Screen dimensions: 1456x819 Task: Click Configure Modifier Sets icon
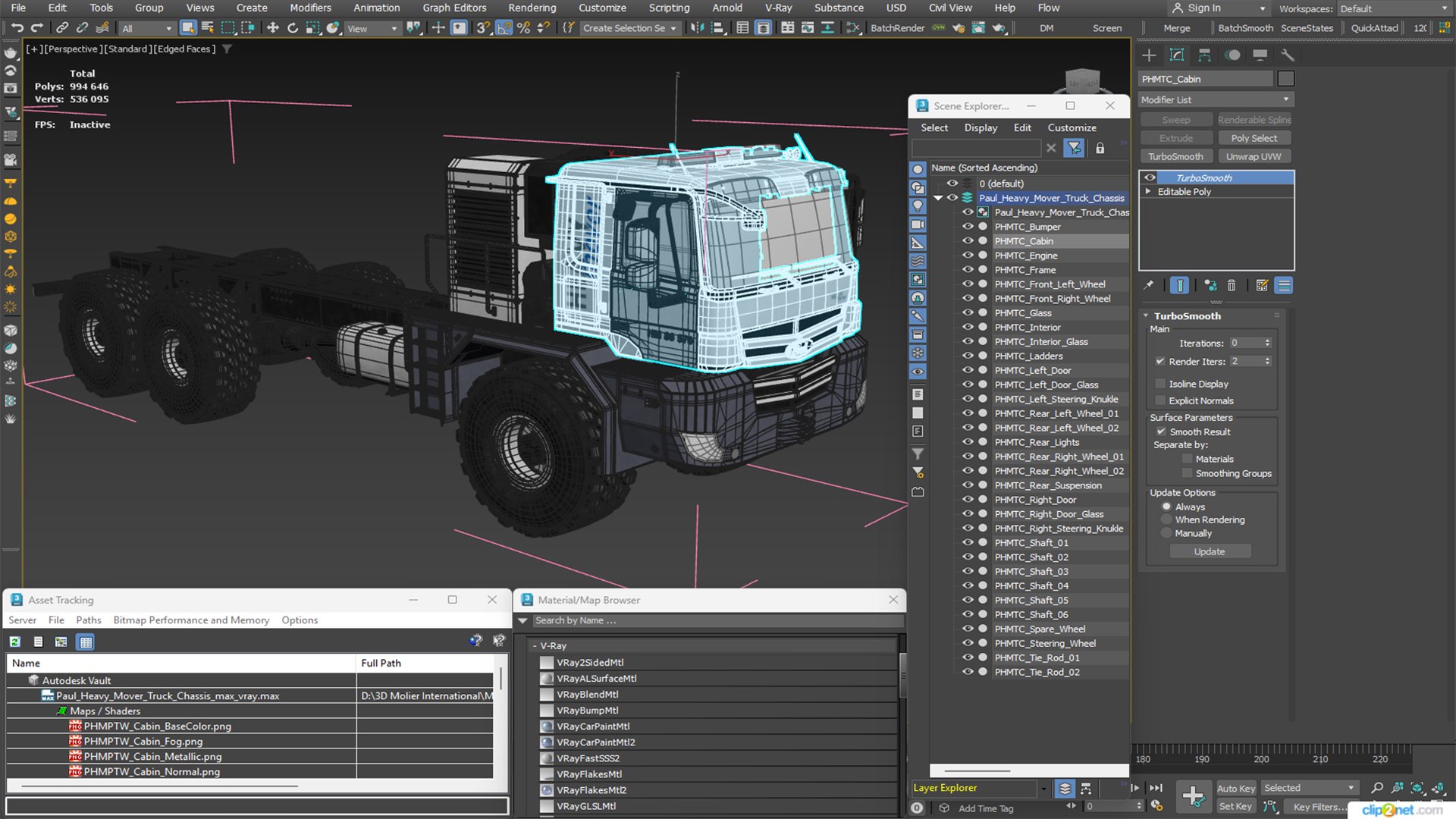(x=1262, y=285)
